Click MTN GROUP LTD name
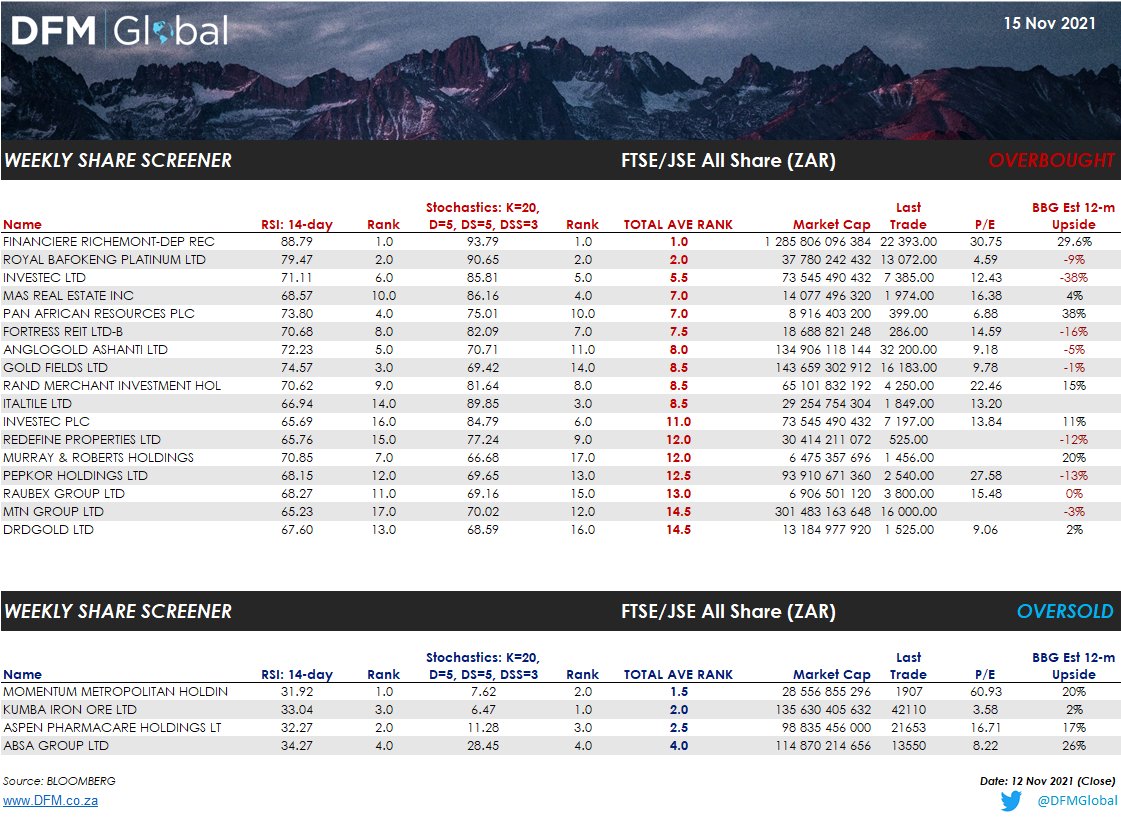 (53, 512)
